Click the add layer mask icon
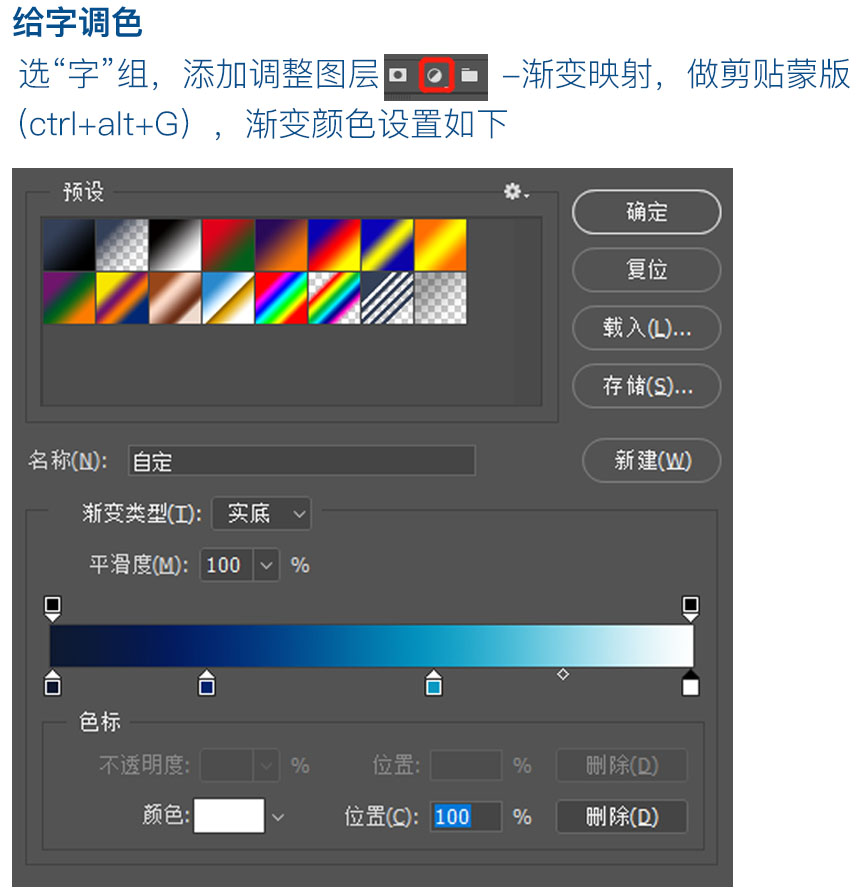860x891 pixels. coord(397,75)
